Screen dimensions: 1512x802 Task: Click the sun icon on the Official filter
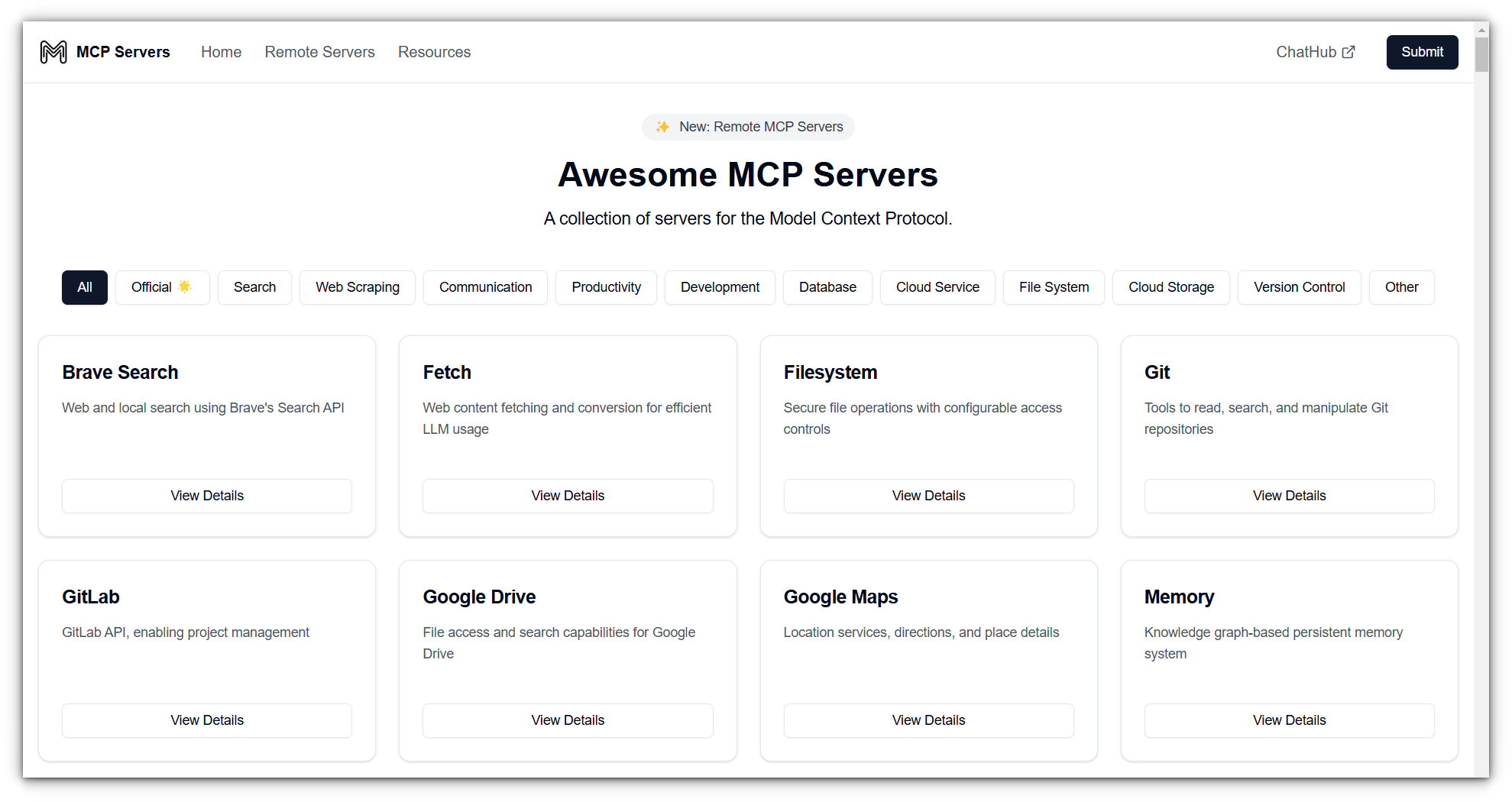[184, 286]
